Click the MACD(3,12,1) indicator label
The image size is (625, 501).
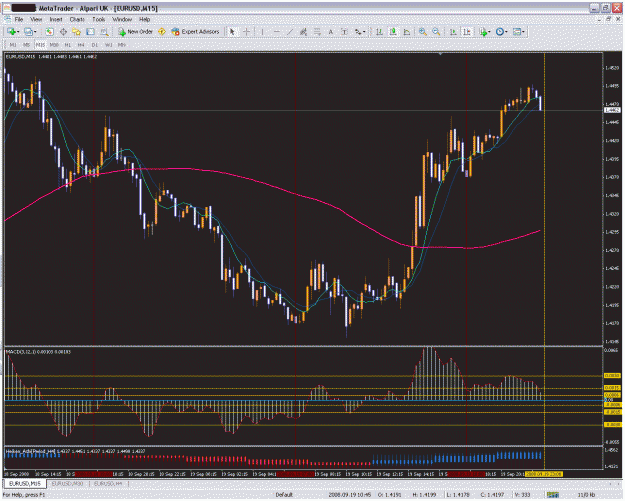click(x=39, y=352)
